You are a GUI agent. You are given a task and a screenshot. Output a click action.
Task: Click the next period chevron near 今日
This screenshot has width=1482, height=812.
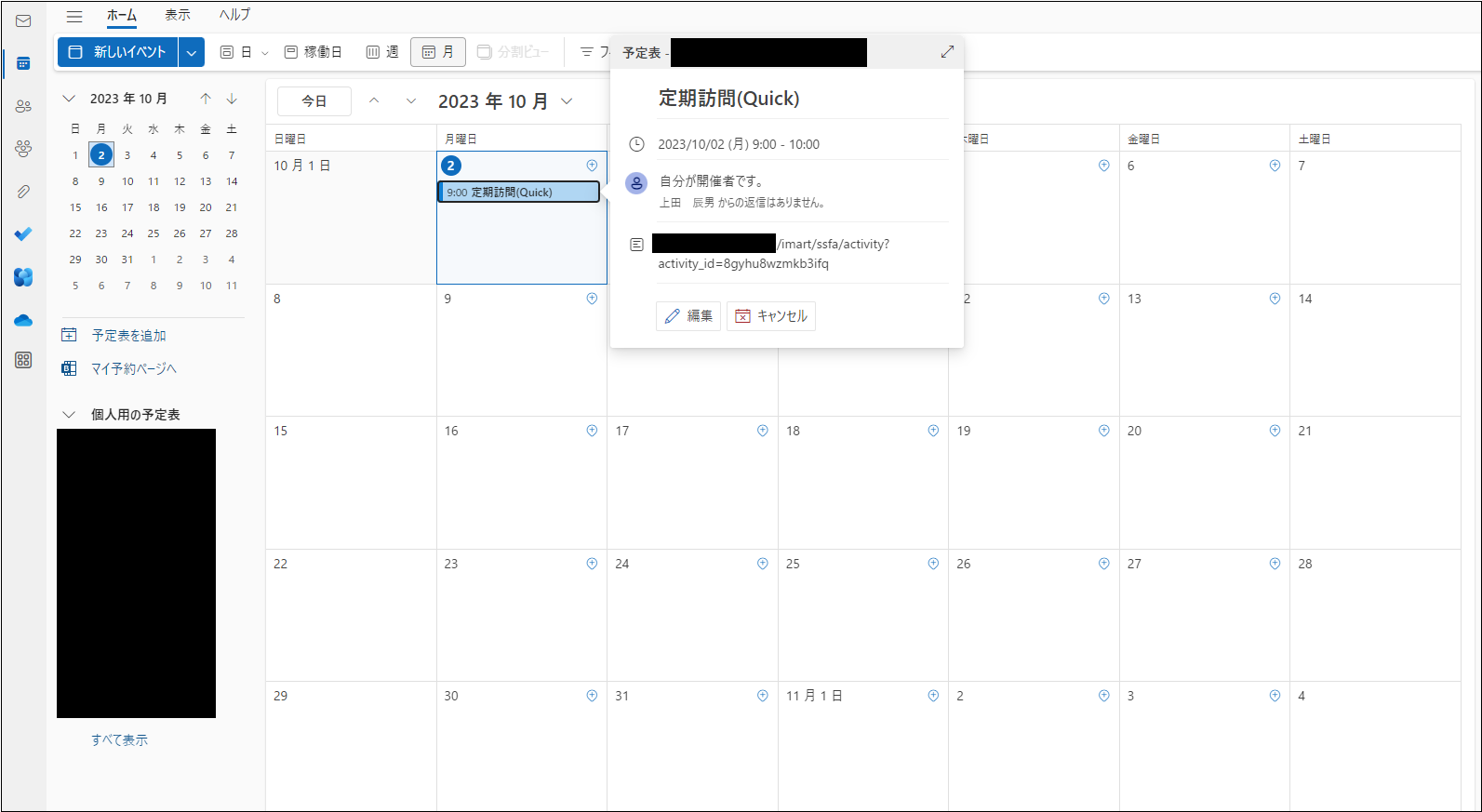(411, 100)
